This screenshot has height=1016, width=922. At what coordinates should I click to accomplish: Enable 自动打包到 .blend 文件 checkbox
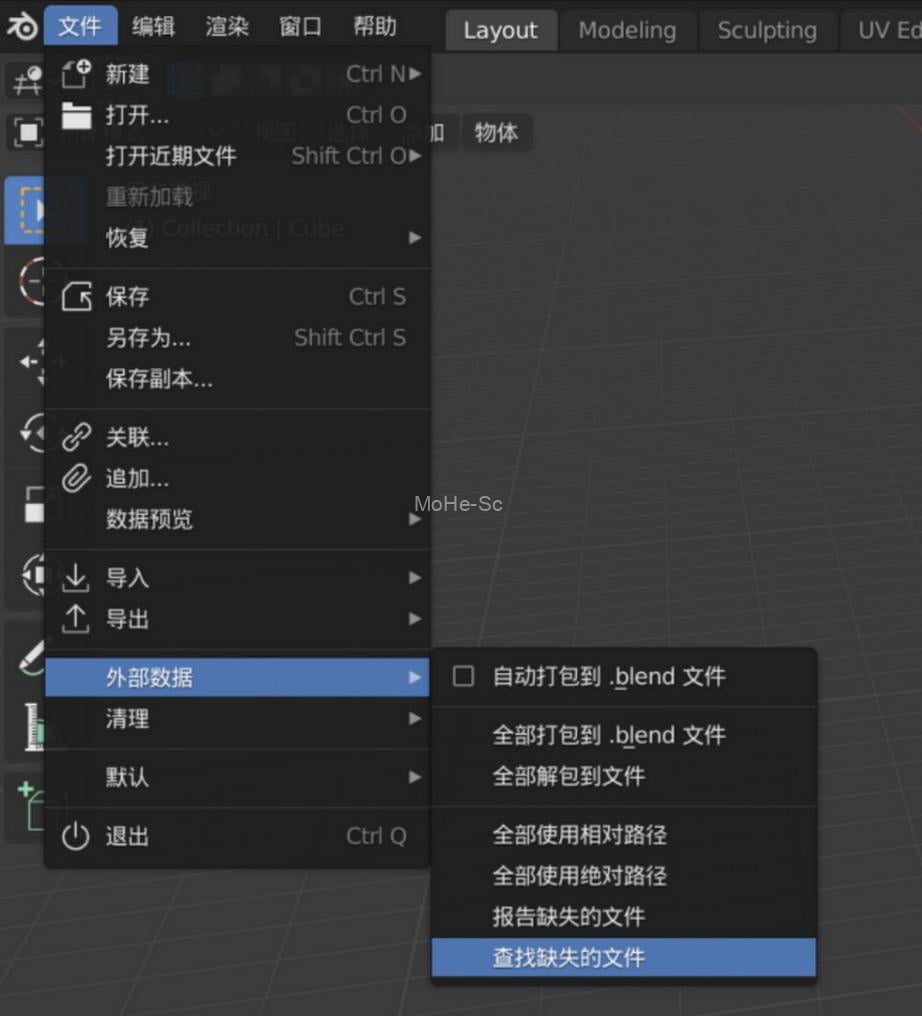point(463,677)
